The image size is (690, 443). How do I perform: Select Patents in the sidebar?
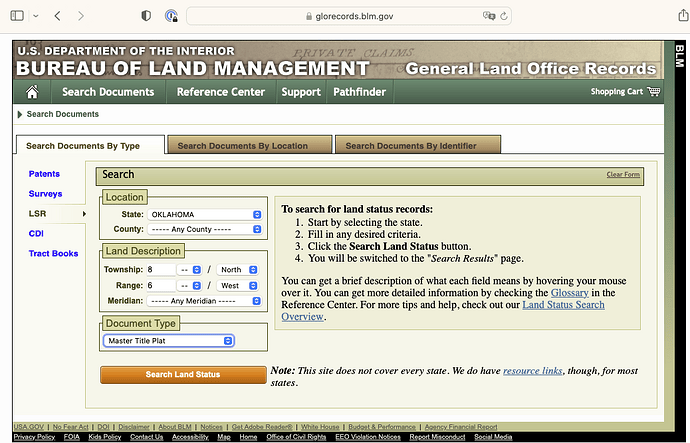44,174
